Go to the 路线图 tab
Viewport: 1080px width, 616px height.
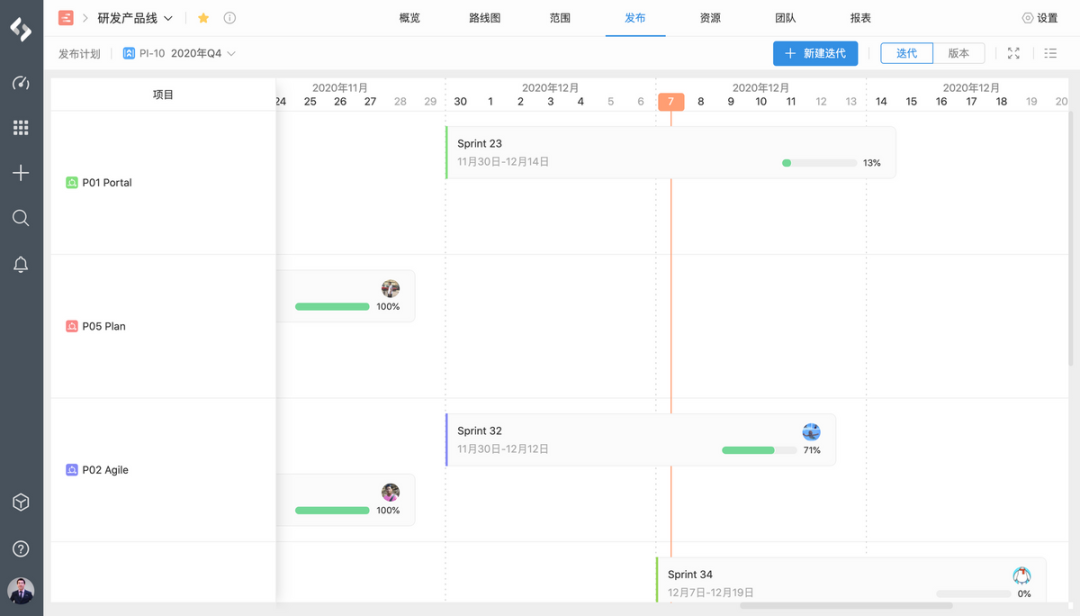click(485, 17)
